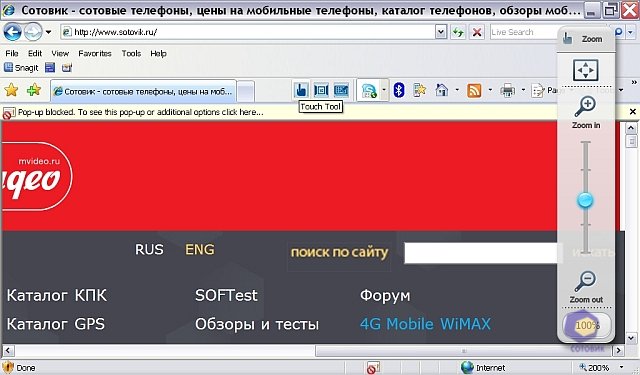Open Favorites Center with the yellow star
Image resolution: width=640 pixels, height=375 pixels.
11,90
